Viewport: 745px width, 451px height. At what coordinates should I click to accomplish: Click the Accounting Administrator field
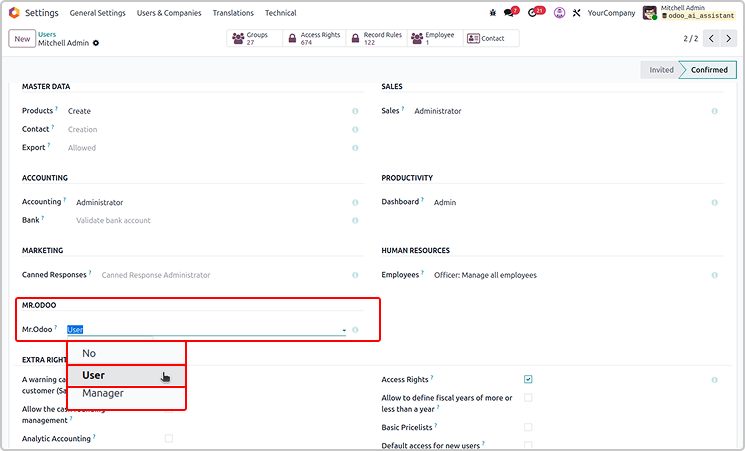tap(98, 202)
